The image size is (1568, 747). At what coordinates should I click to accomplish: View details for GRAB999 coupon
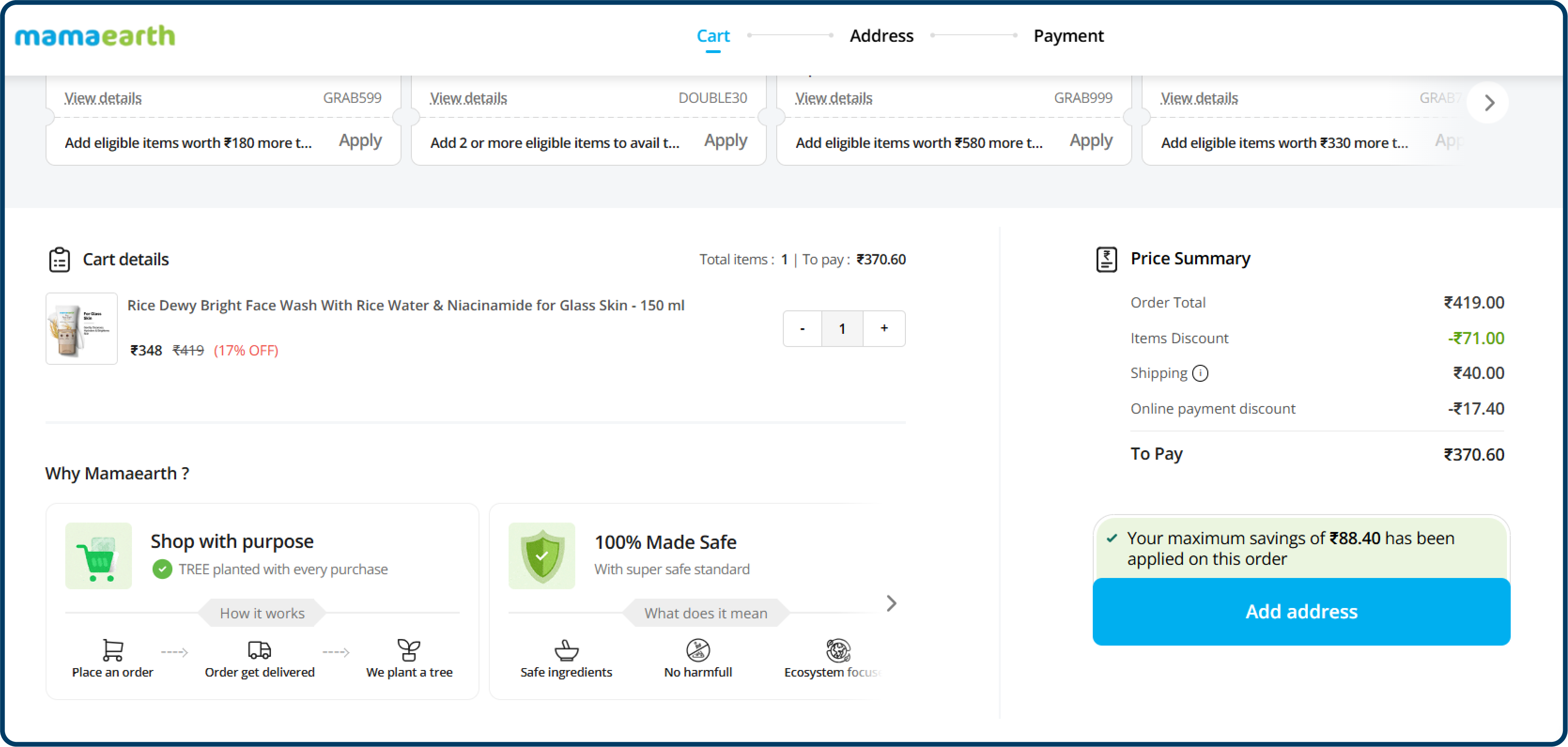[833, 98]
